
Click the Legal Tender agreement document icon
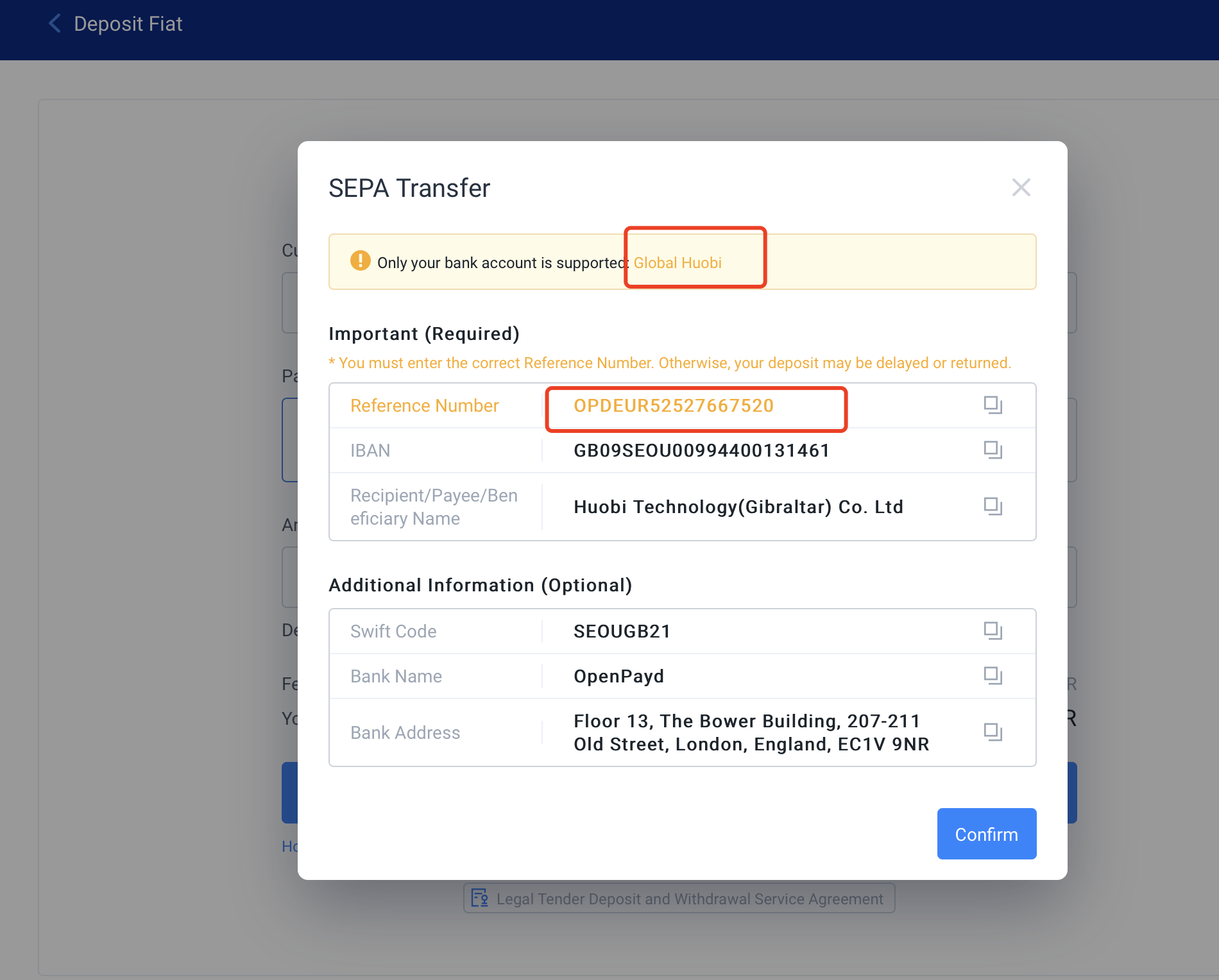tap(479, 898)
